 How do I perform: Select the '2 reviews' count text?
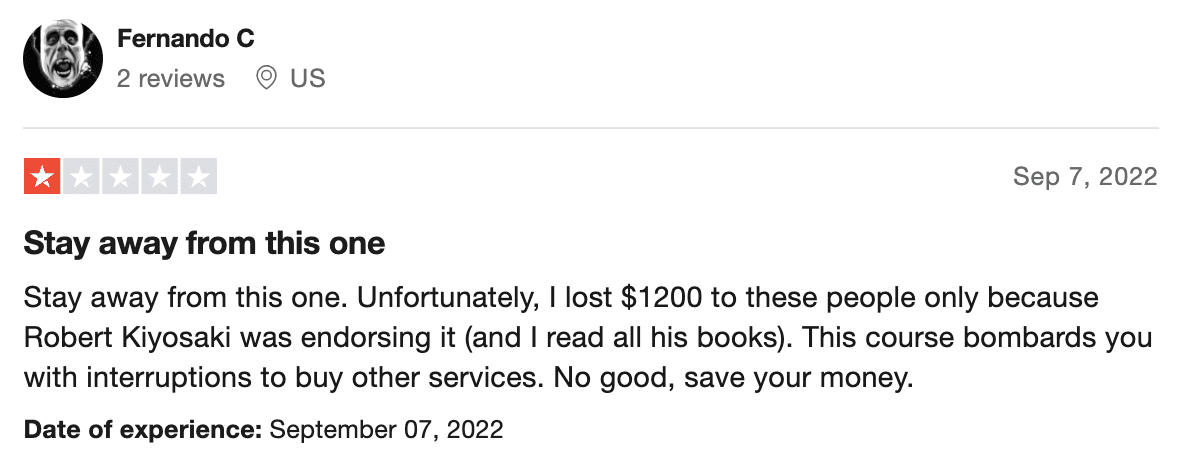[170, 78]
